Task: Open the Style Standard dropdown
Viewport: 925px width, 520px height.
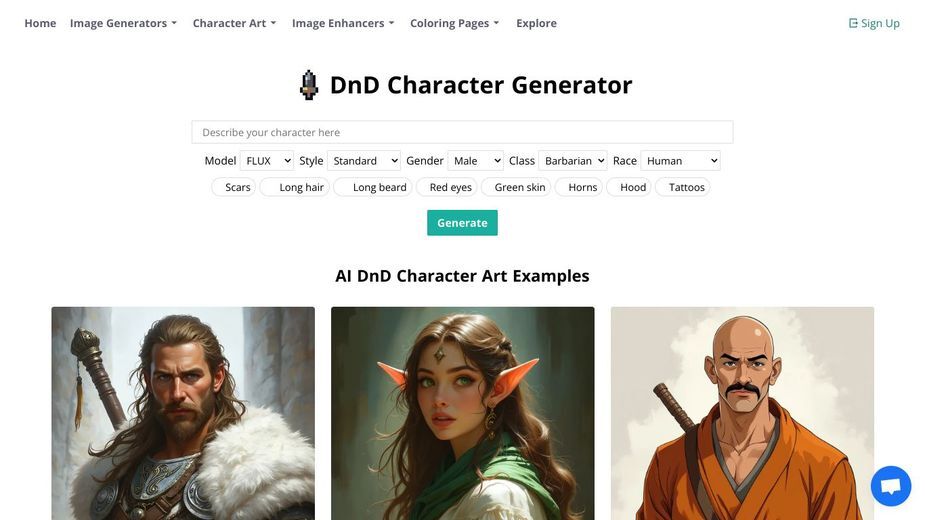Action: [x=363, y=161]
